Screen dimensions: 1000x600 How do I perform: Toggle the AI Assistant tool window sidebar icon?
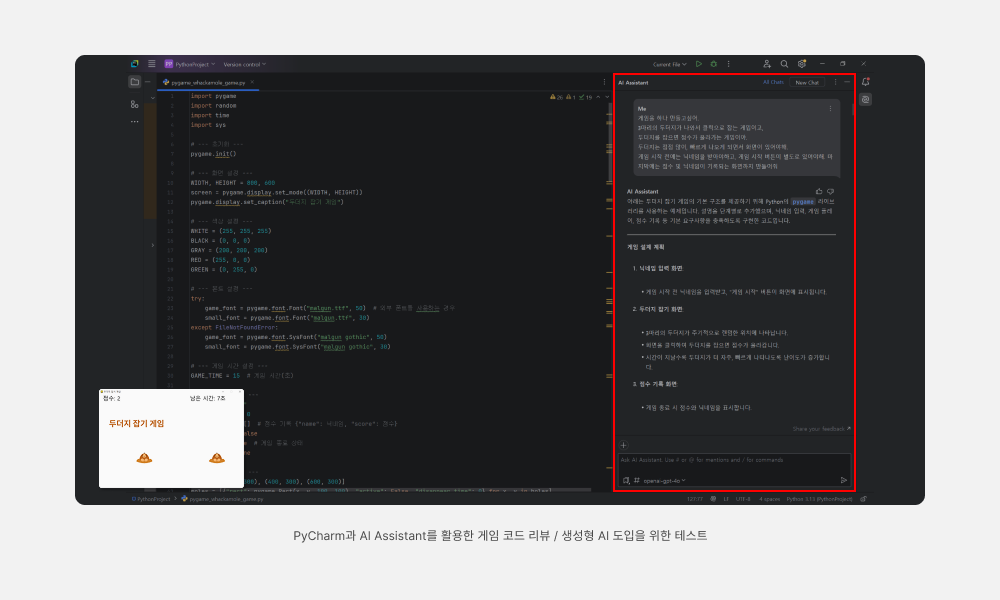coord(865,99)
